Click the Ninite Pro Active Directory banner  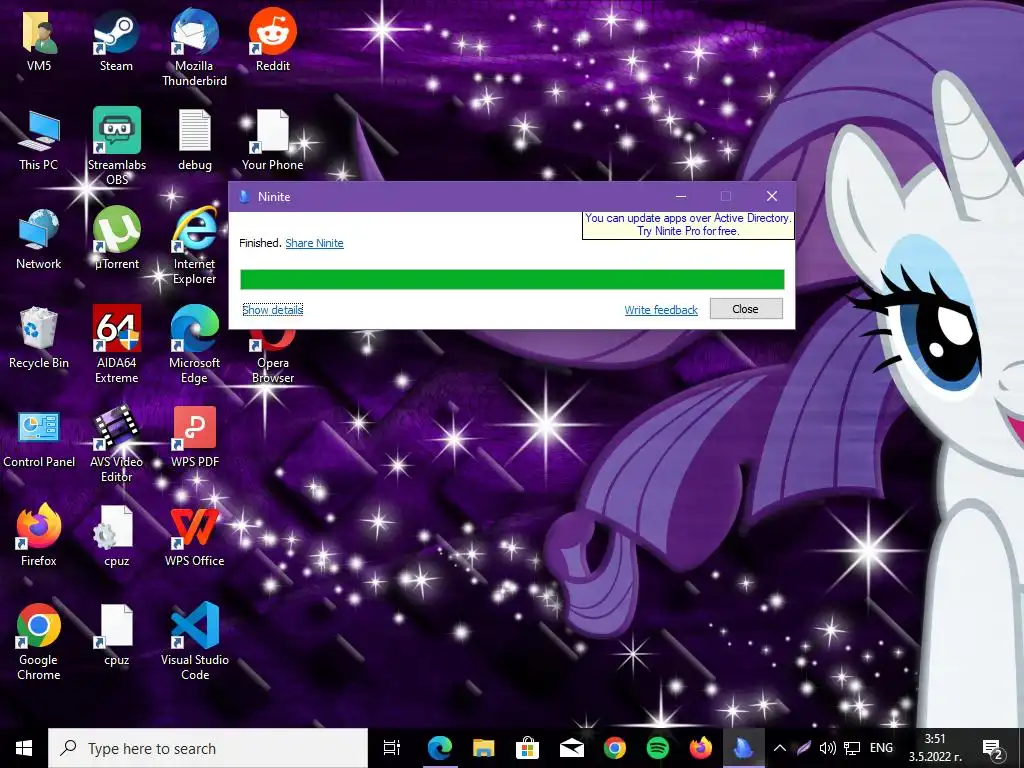coord(688,225)
